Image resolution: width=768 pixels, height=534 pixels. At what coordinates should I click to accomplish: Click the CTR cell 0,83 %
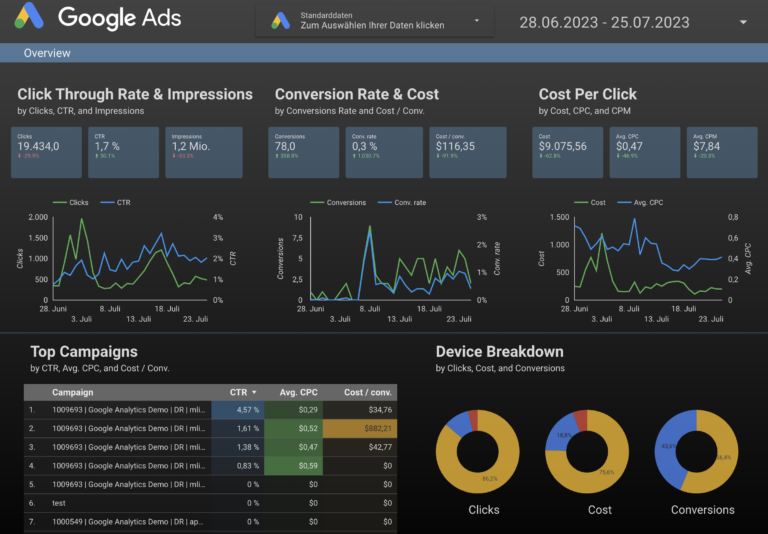pos(238,465)
